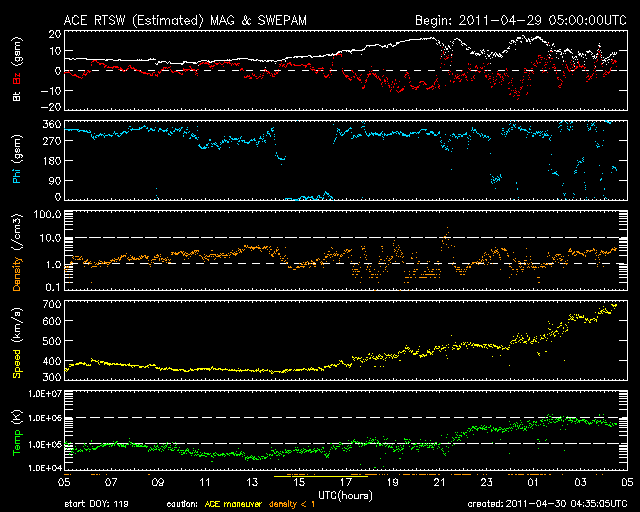Click the "1.0E+06" tick on the Temp axis
Image resolution: width=640 pixels, height=512 pixels.
44,419
